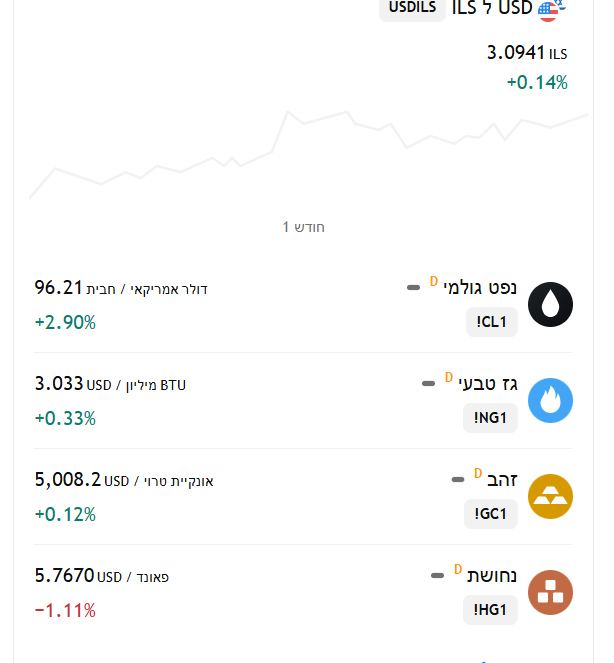Click the 'D' marker beside זהב
614x663 pixels.
[478, 473]
